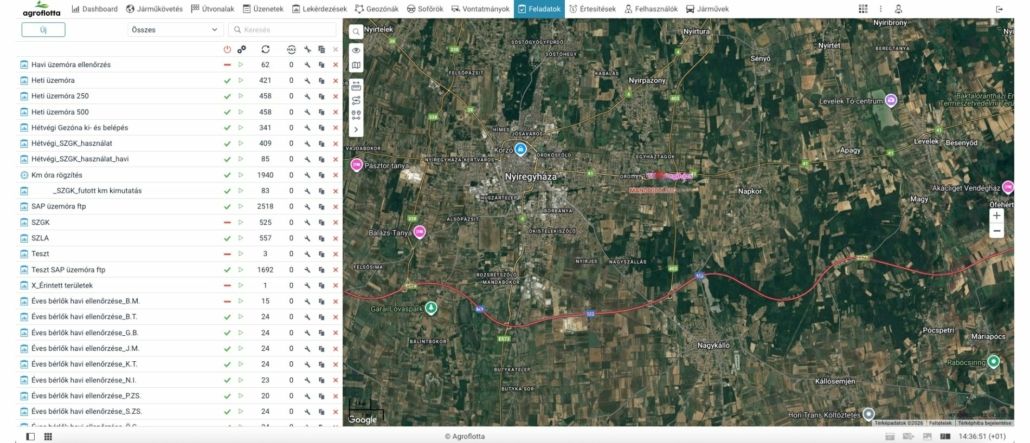Open the Összes filter dropdown
Image resolution: width=1030 pixels, height=443 pixels.
click(175, 30)
